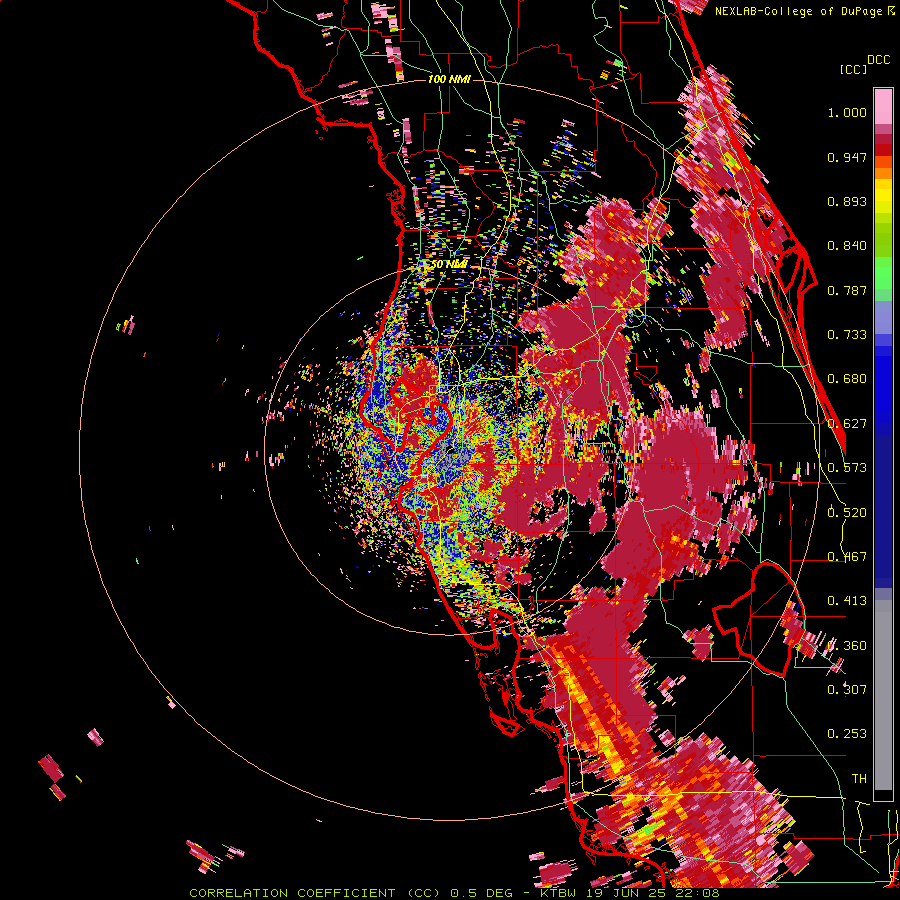Pick the gray color bar segment
The height and width of the screenshot is (900, 900).
pyautogui.click(x=883, y=695)
